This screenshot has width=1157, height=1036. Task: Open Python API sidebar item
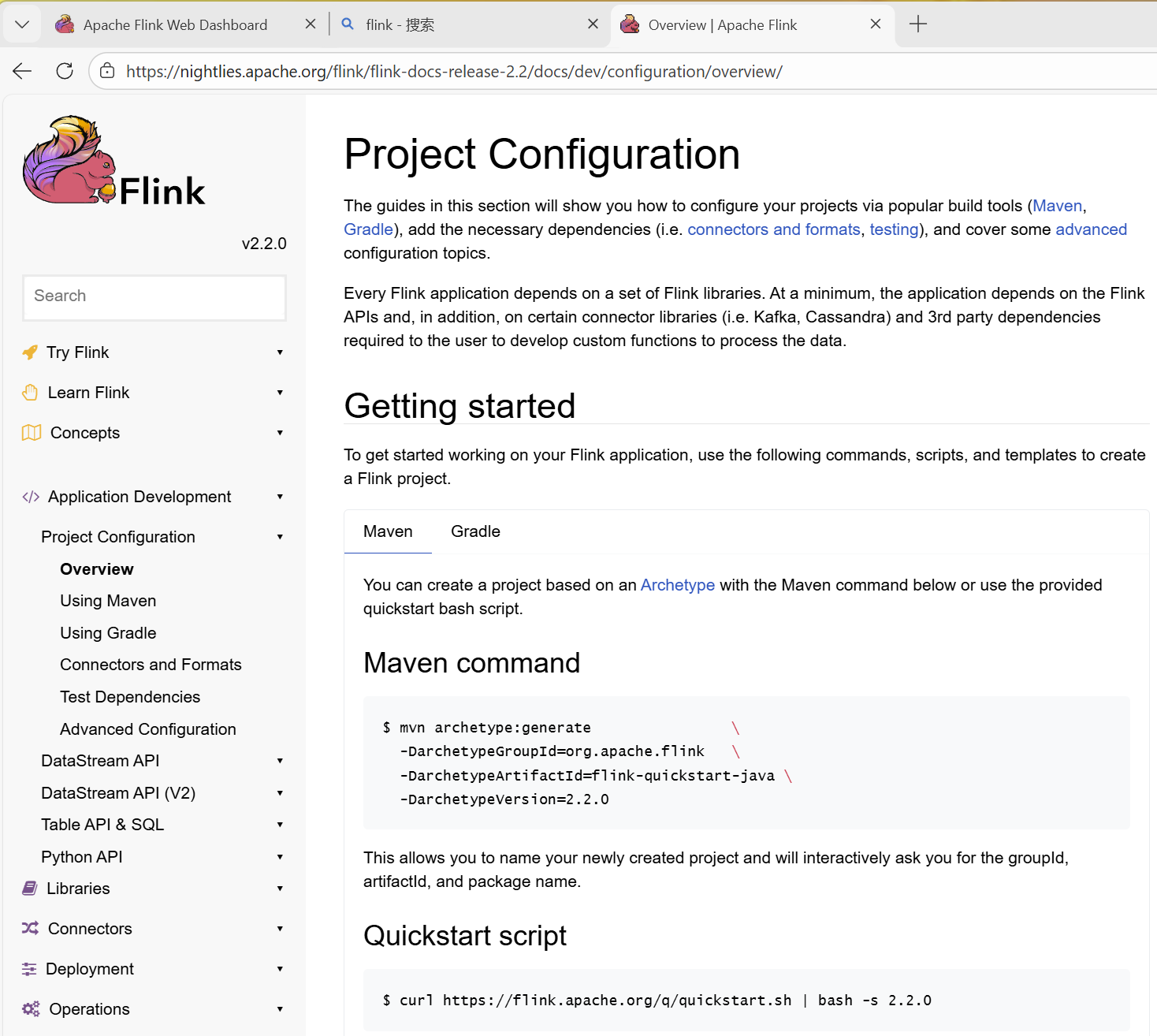coord(82,857)
